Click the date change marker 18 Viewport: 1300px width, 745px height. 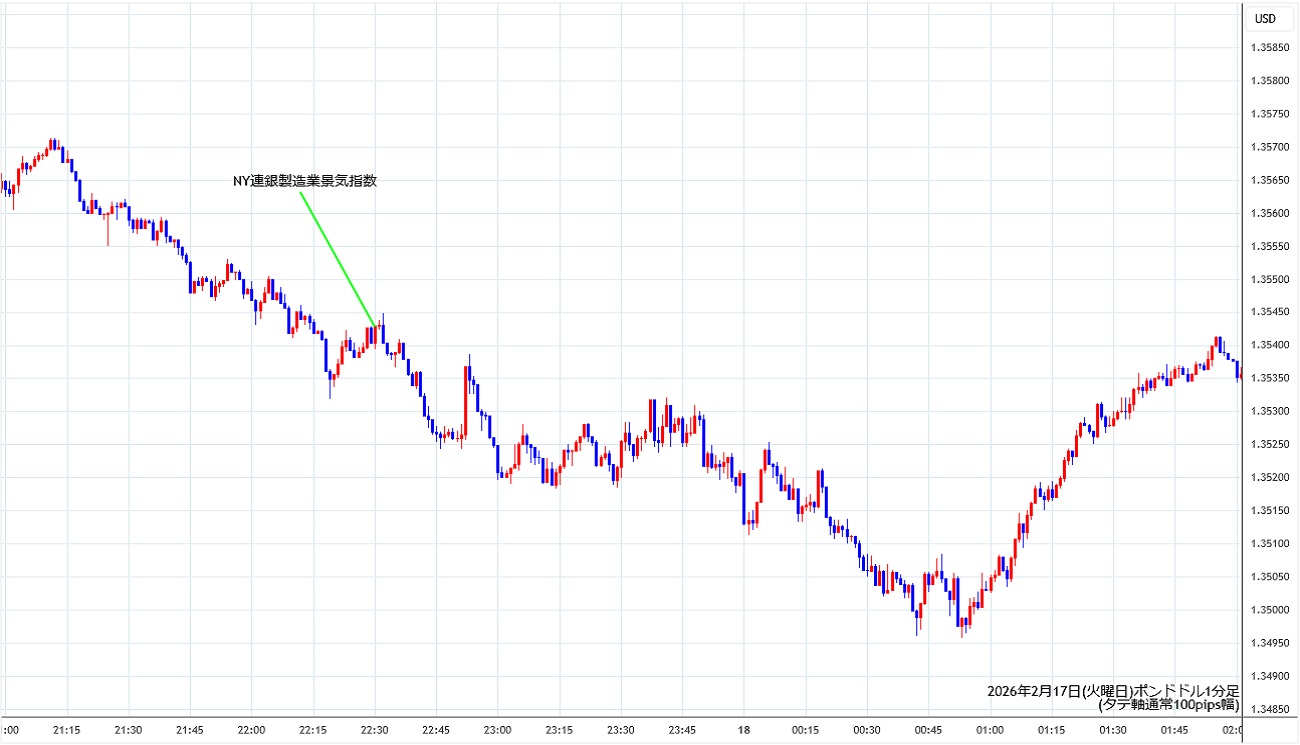(x=743, y=730)
